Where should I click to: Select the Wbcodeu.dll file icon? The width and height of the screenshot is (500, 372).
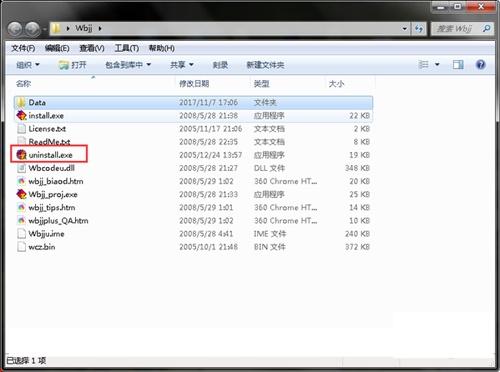pyautogui.click(x=21, y=168)
